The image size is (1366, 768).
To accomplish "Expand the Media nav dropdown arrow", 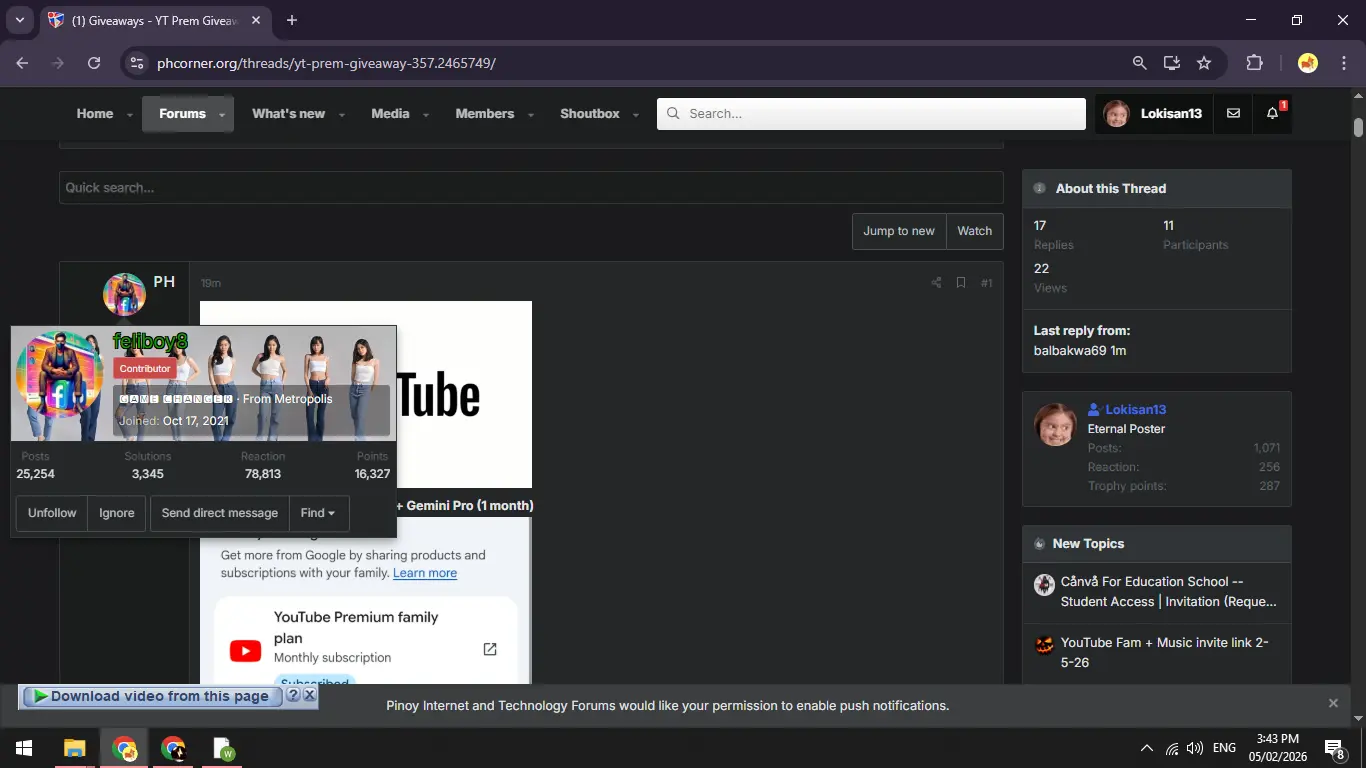I will coord(426,115).
